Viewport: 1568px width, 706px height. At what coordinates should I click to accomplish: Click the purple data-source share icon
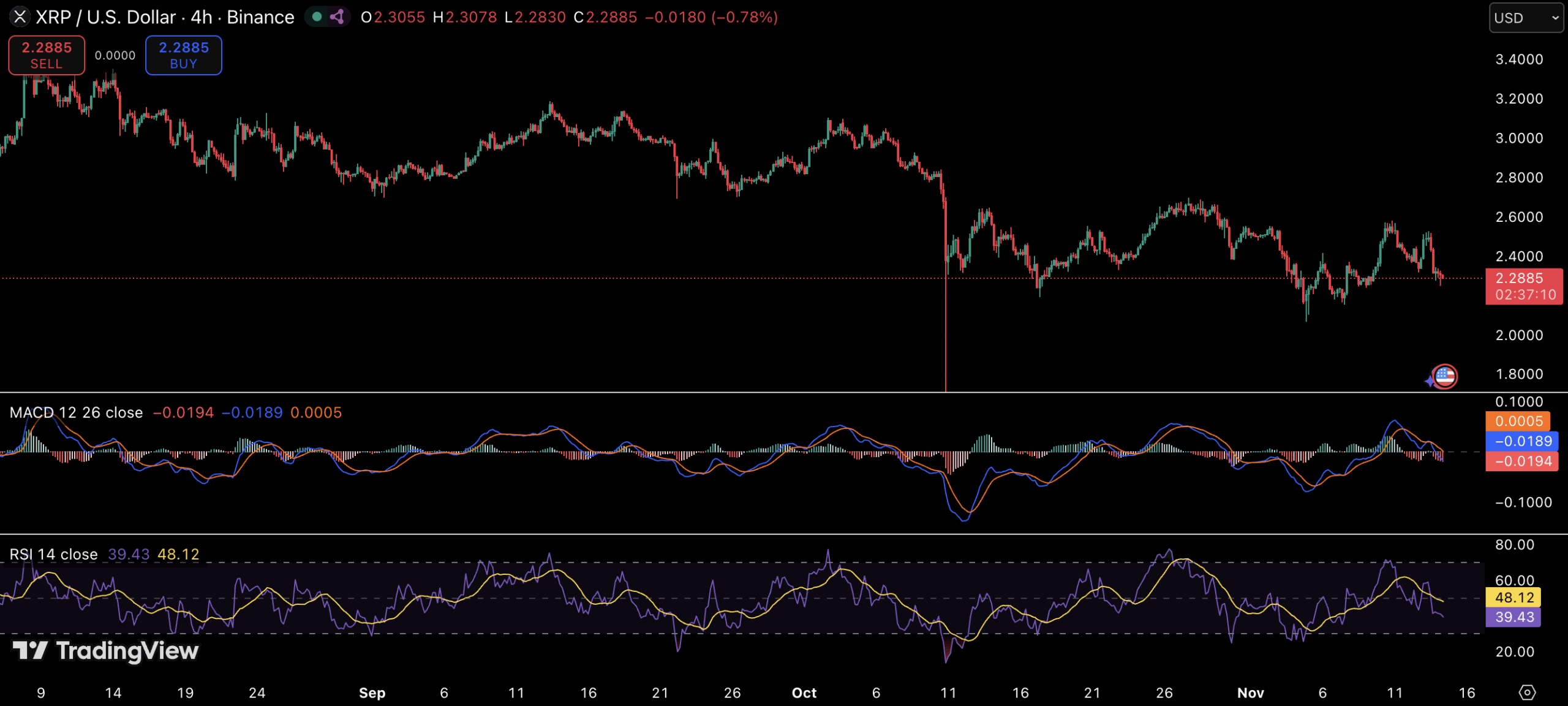tap(337, 17)
